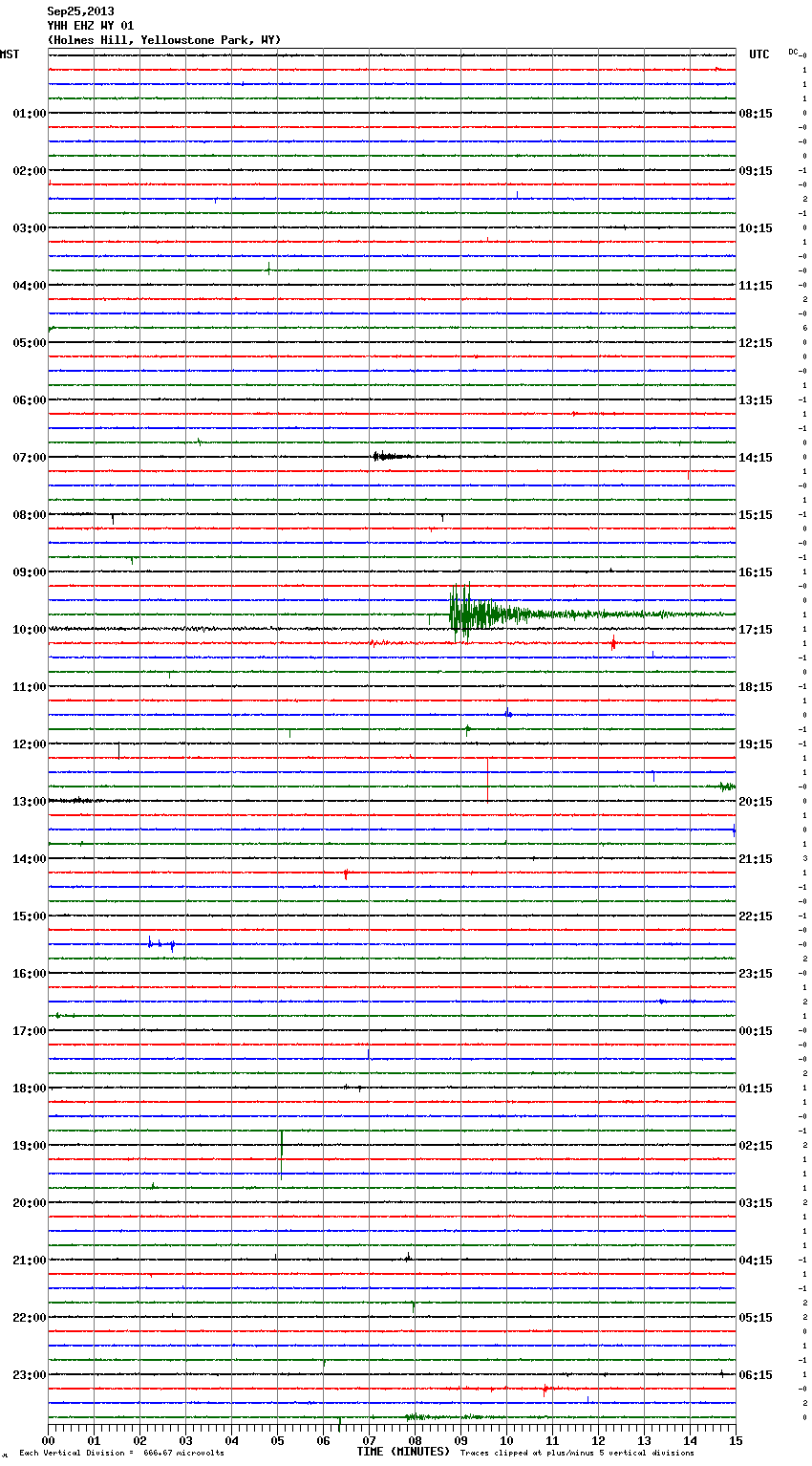Click the blue double-spike event after 15:00
812x1466 pixels.
point(160,944)
